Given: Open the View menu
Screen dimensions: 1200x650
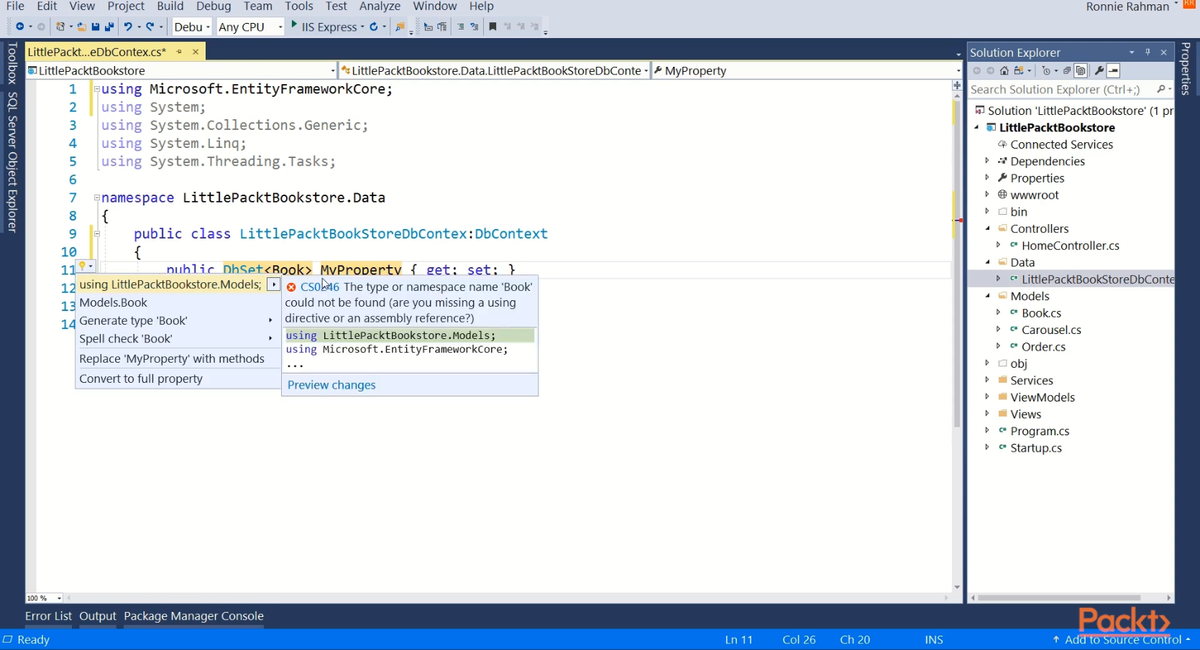Looking at the screenshot, I should [82, 6].
